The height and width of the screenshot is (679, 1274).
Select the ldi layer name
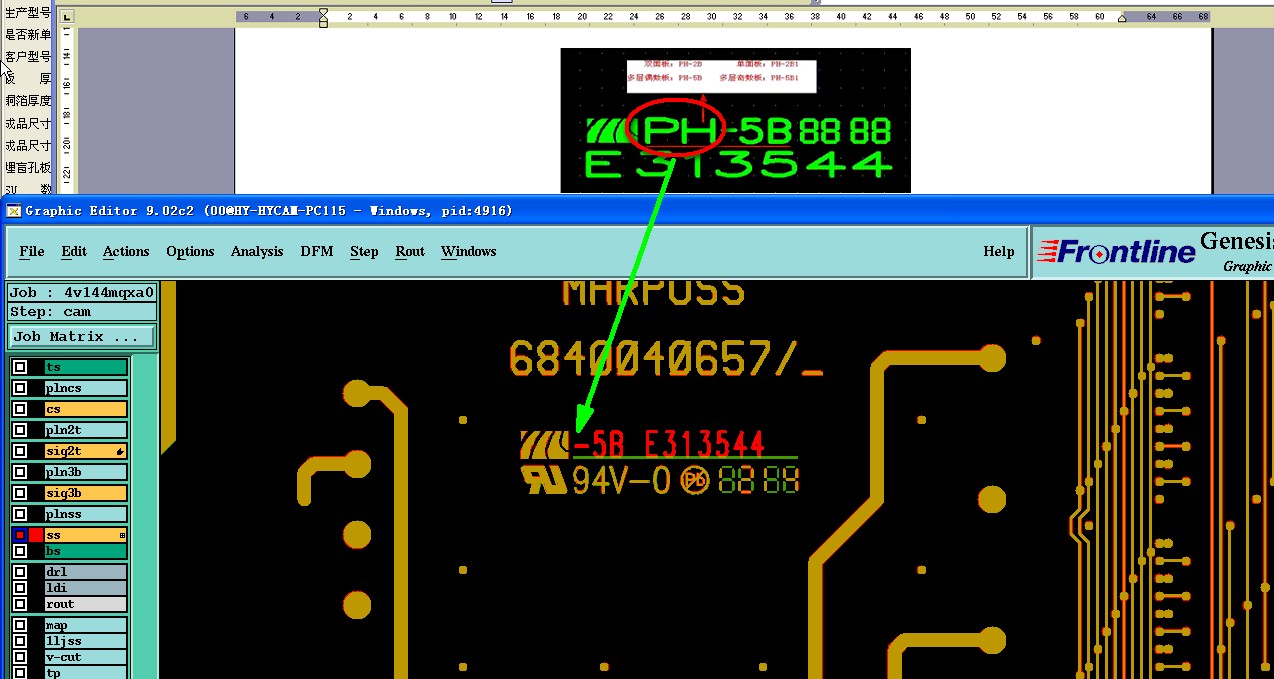[x=86, y=588]
